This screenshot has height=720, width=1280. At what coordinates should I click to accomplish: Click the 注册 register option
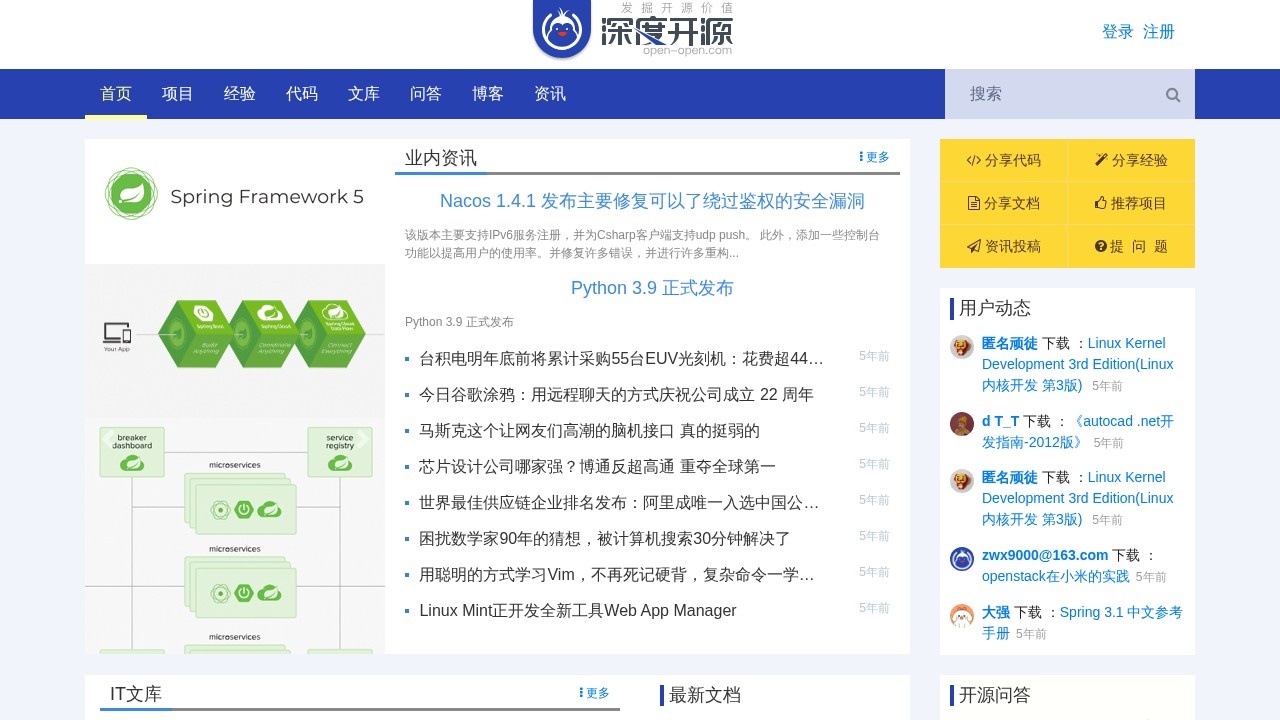[1158, 32]
